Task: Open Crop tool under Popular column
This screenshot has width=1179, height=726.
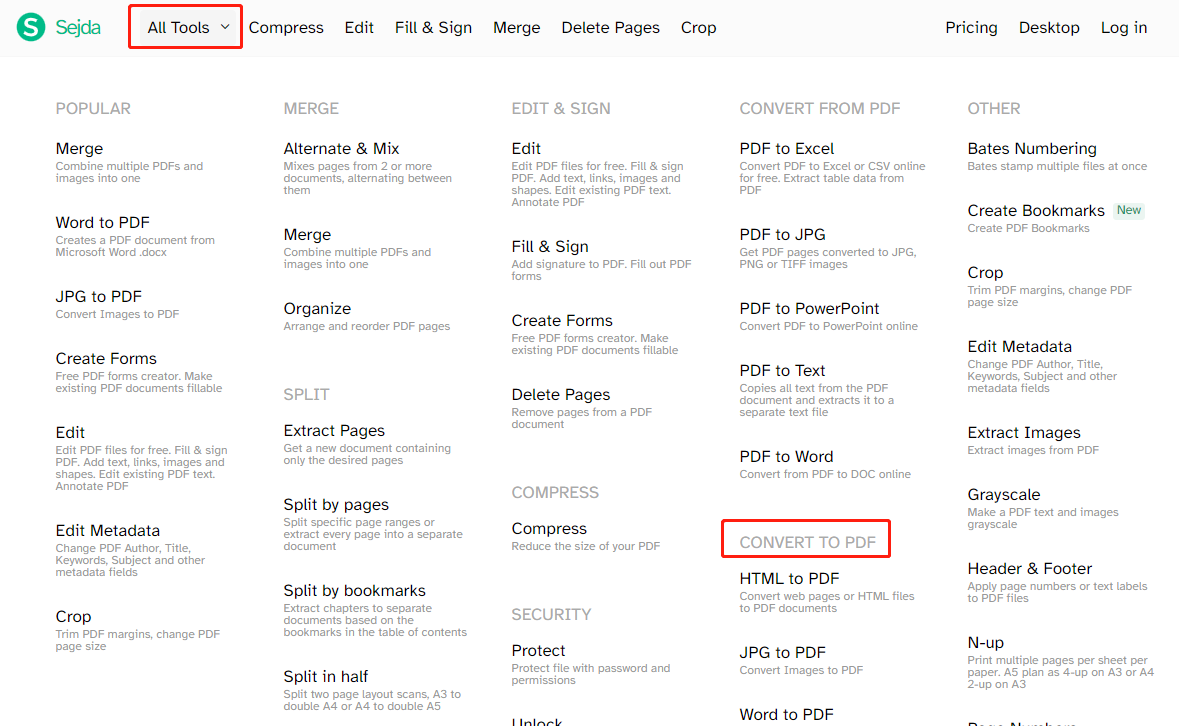Action: click(x=73, y=617)
